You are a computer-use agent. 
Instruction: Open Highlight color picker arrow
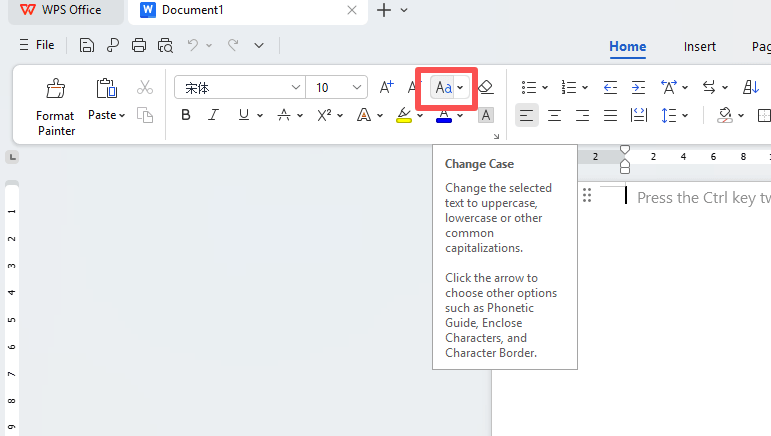[420, 116]
